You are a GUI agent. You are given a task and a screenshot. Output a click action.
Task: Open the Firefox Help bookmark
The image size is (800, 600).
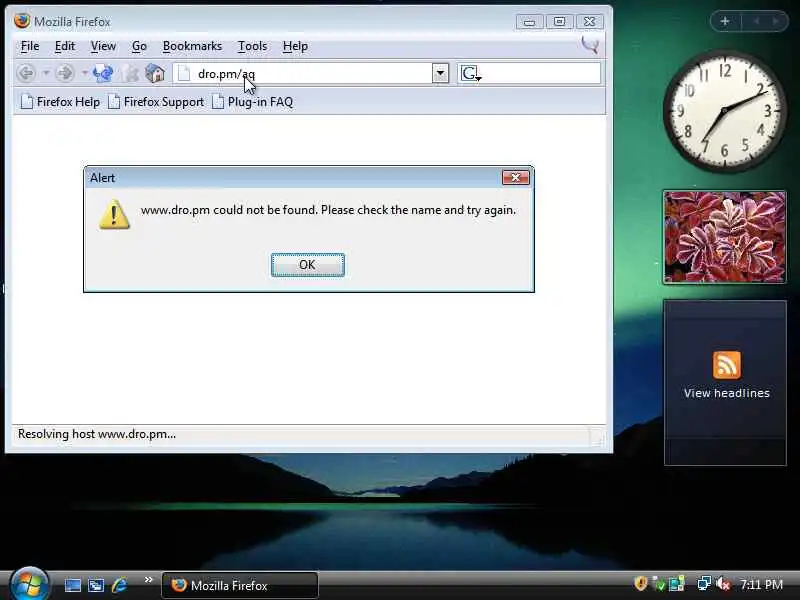tap(60, 102)
